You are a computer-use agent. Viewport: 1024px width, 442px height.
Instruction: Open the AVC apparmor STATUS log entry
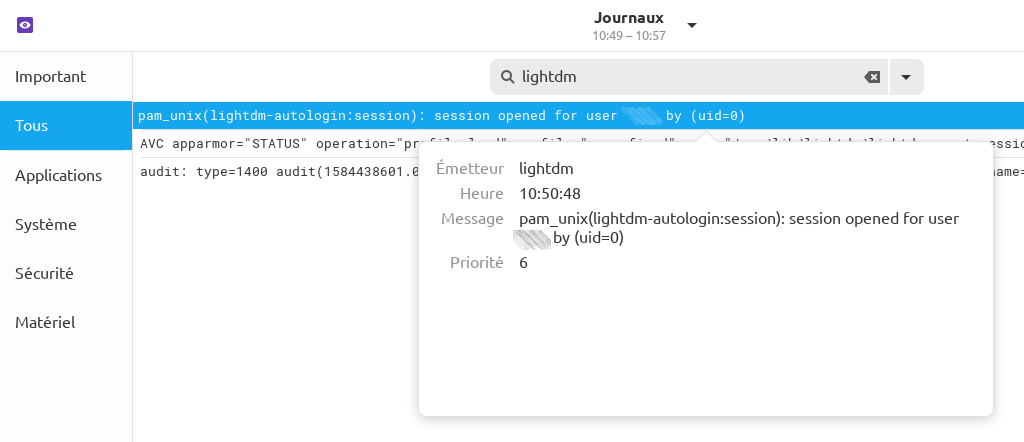pos(270,143)
